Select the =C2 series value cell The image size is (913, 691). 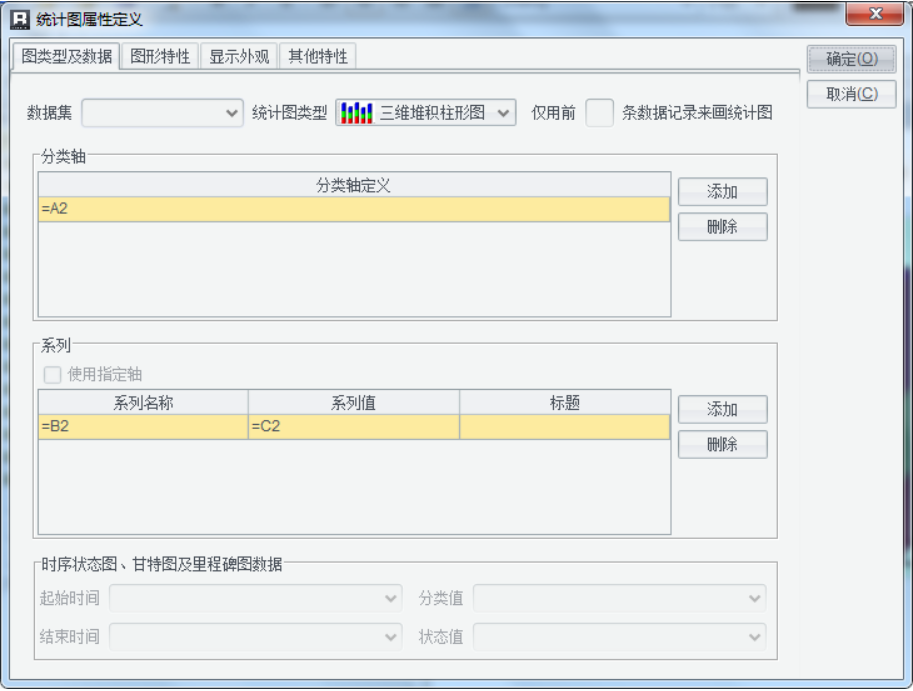coord(353,426)
